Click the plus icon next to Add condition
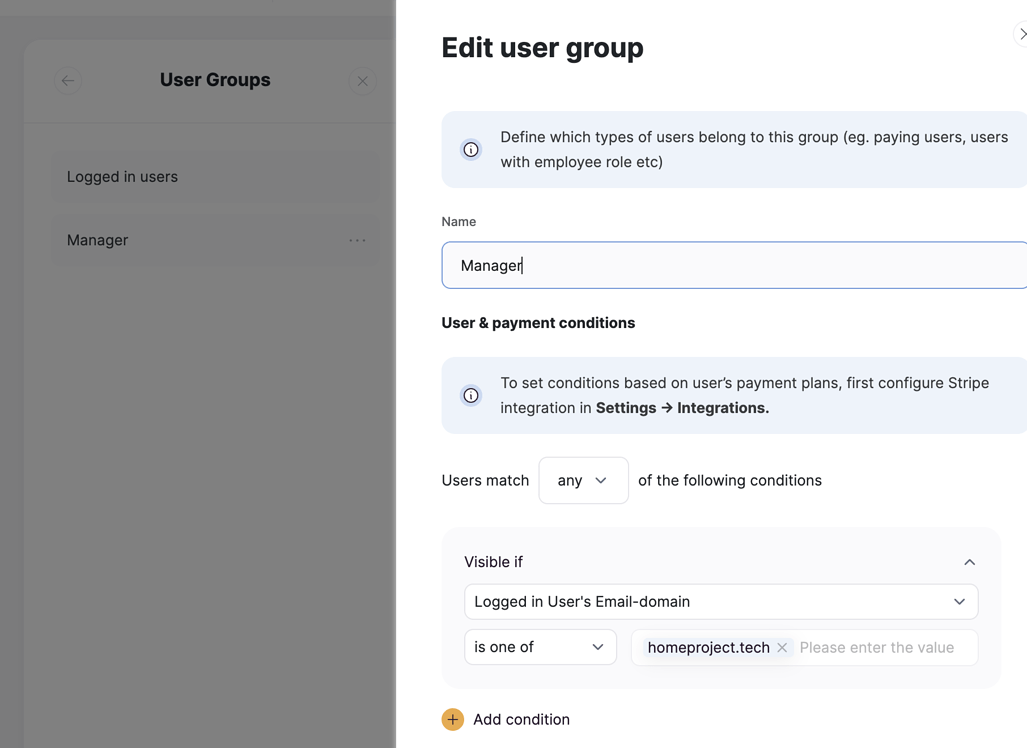The width and height of the screenshot is (1027, 748). tap(453, 719)
